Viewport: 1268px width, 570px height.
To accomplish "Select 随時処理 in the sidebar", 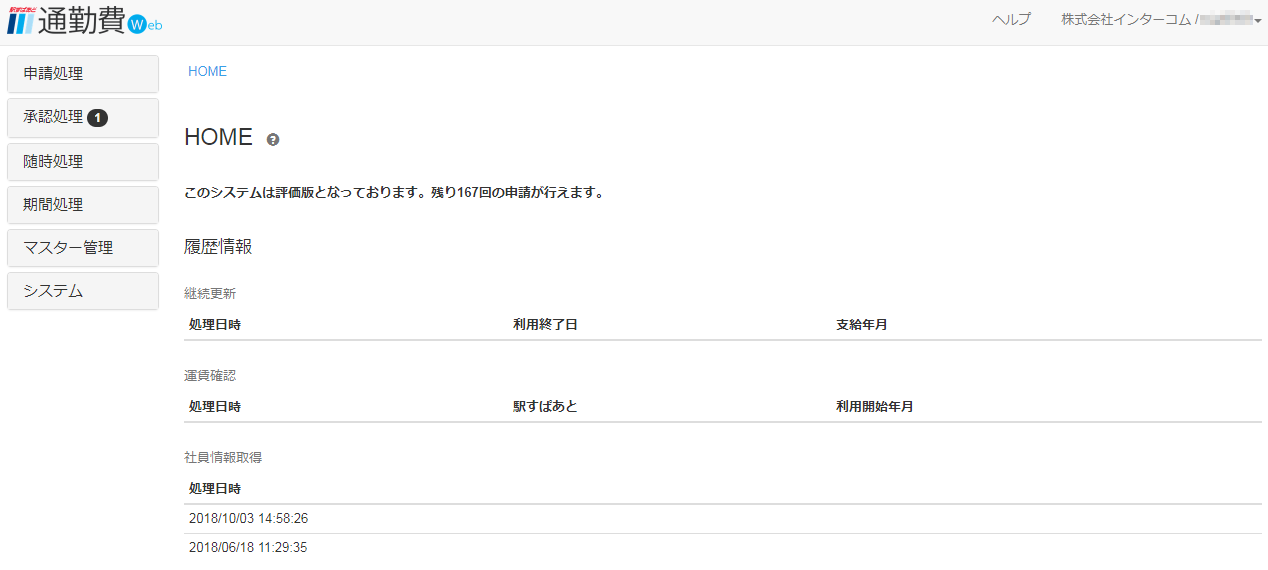I will click(x=82, y=161).
